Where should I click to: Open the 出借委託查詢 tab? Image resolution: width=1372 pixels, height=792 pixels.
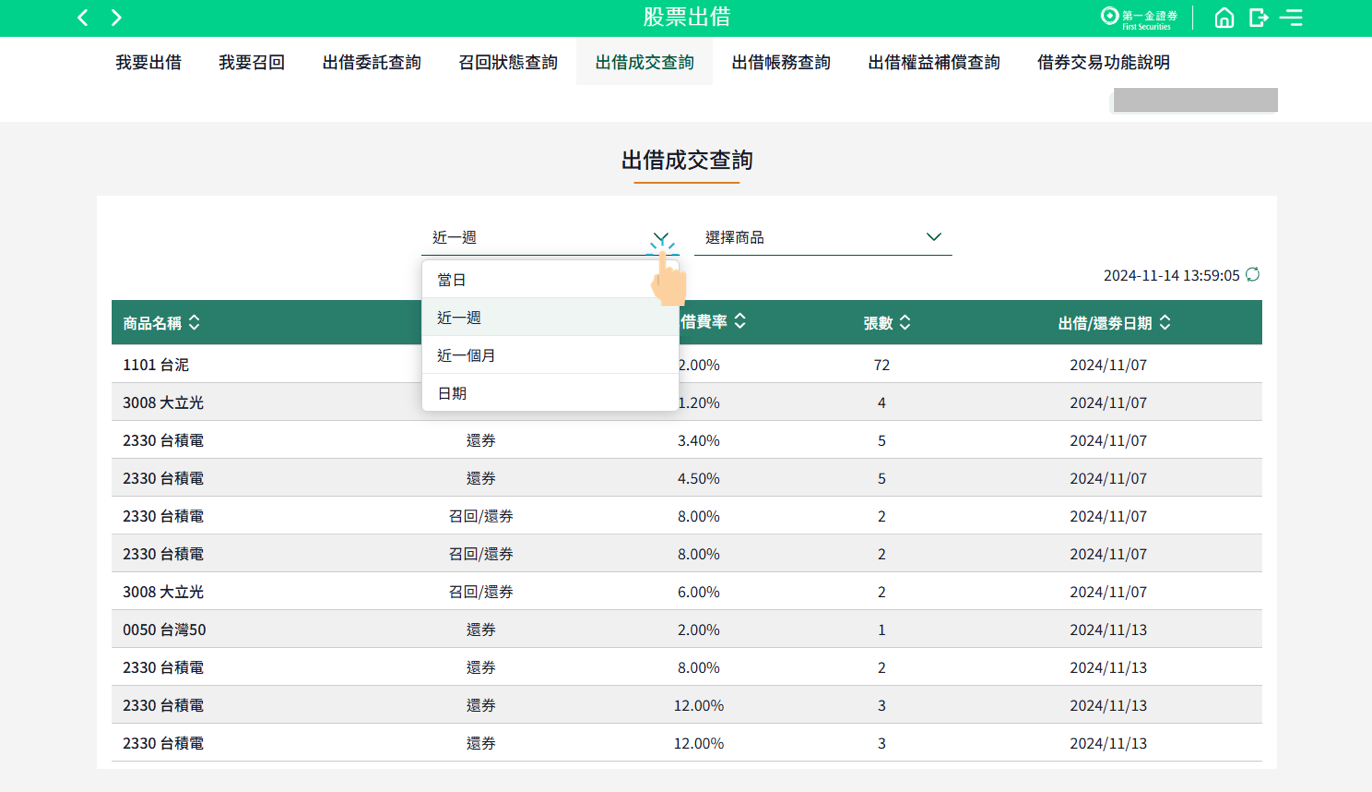coord(372,62)
